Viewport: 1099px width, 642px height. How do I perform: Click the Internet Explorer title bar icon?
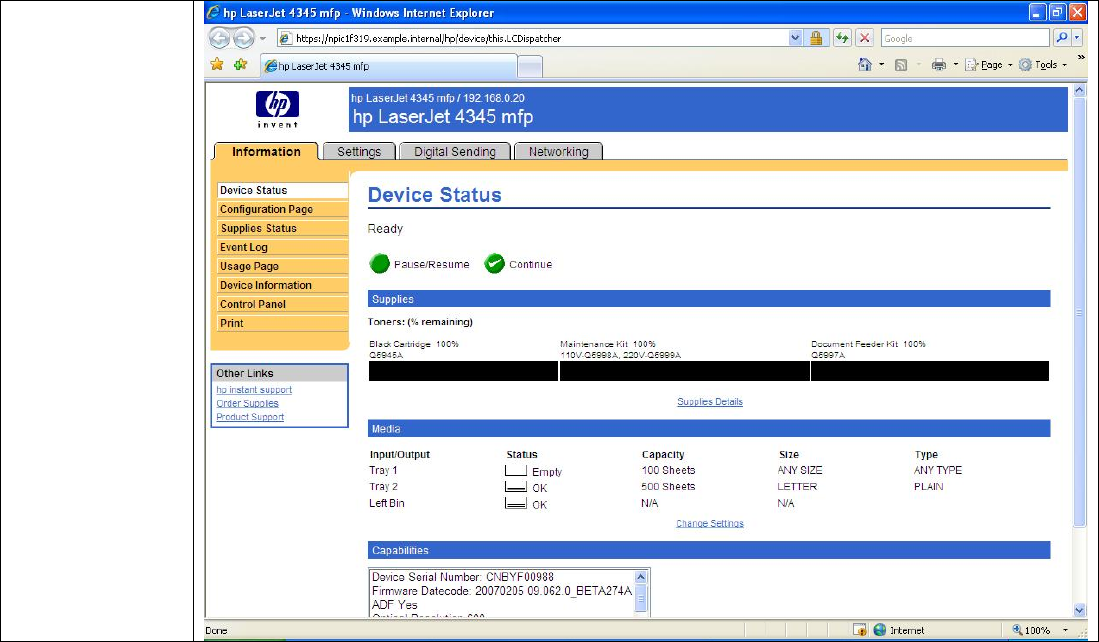214,13
